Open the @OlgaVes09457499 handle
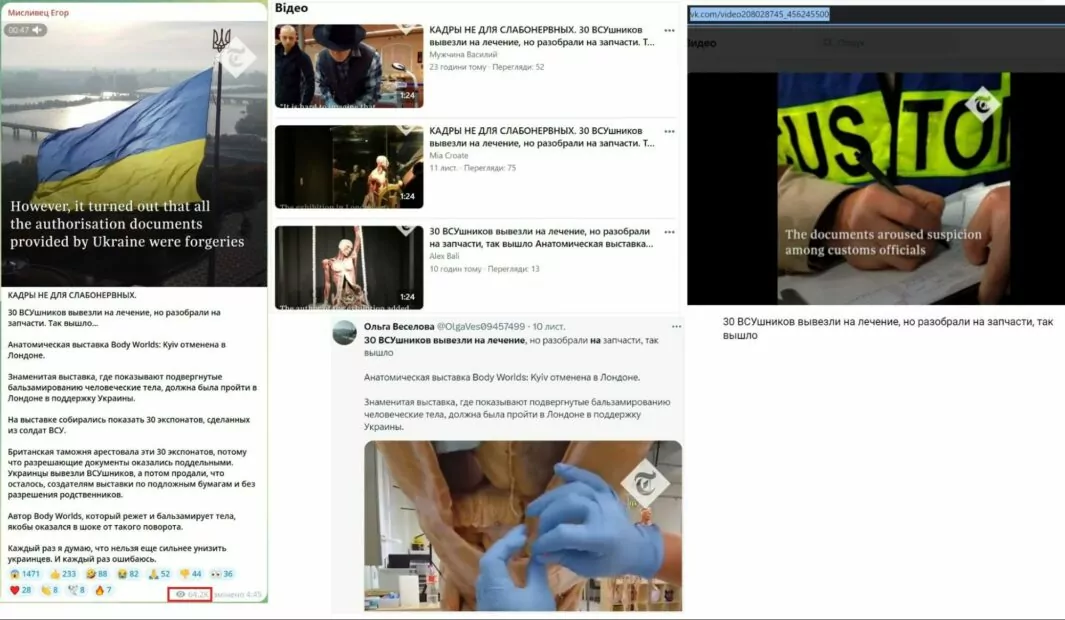 coord(481,327)
